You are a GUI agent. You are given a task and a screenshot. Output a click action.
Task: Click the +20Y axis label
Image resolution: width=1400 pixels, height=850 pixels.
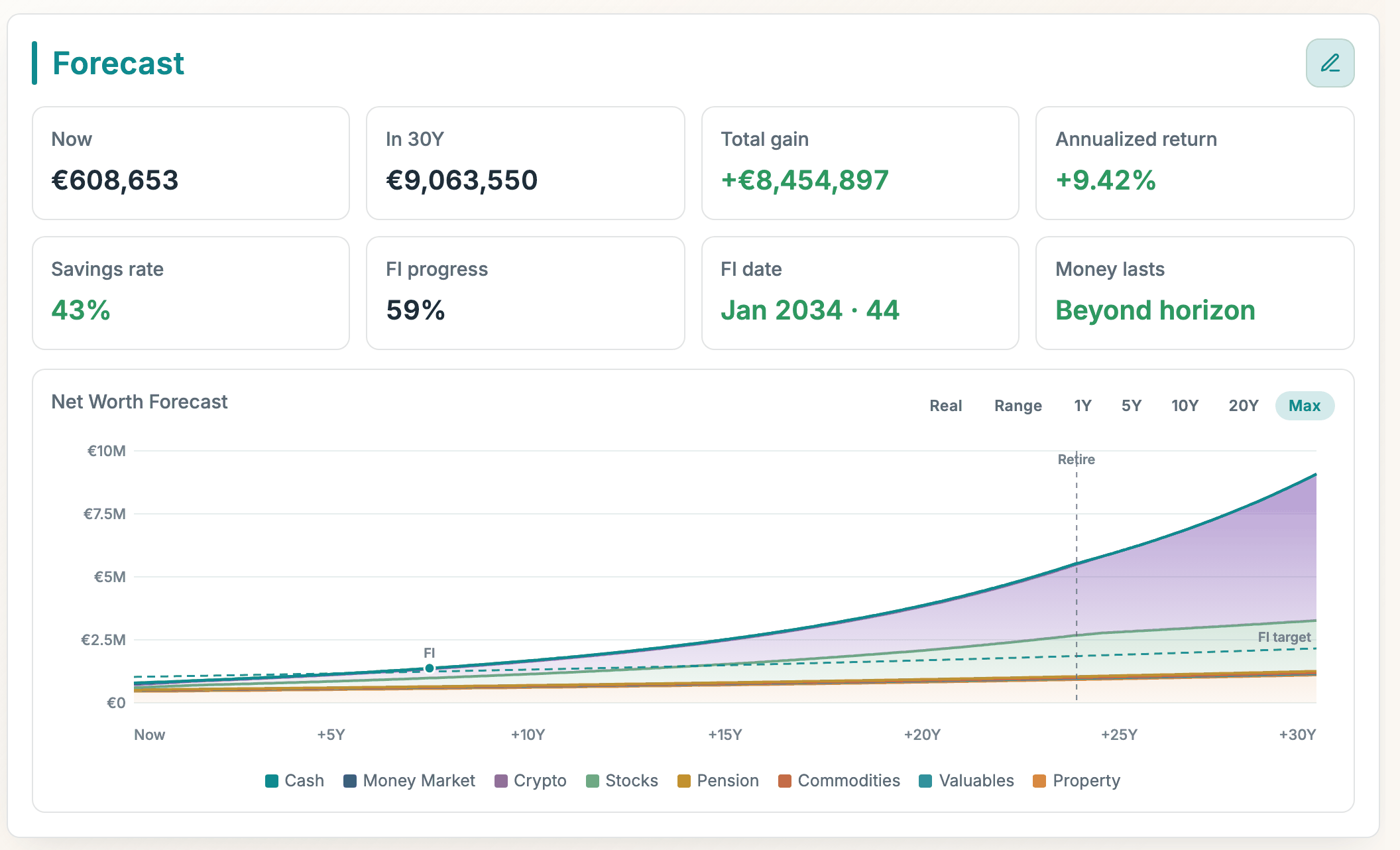[922, 735]
